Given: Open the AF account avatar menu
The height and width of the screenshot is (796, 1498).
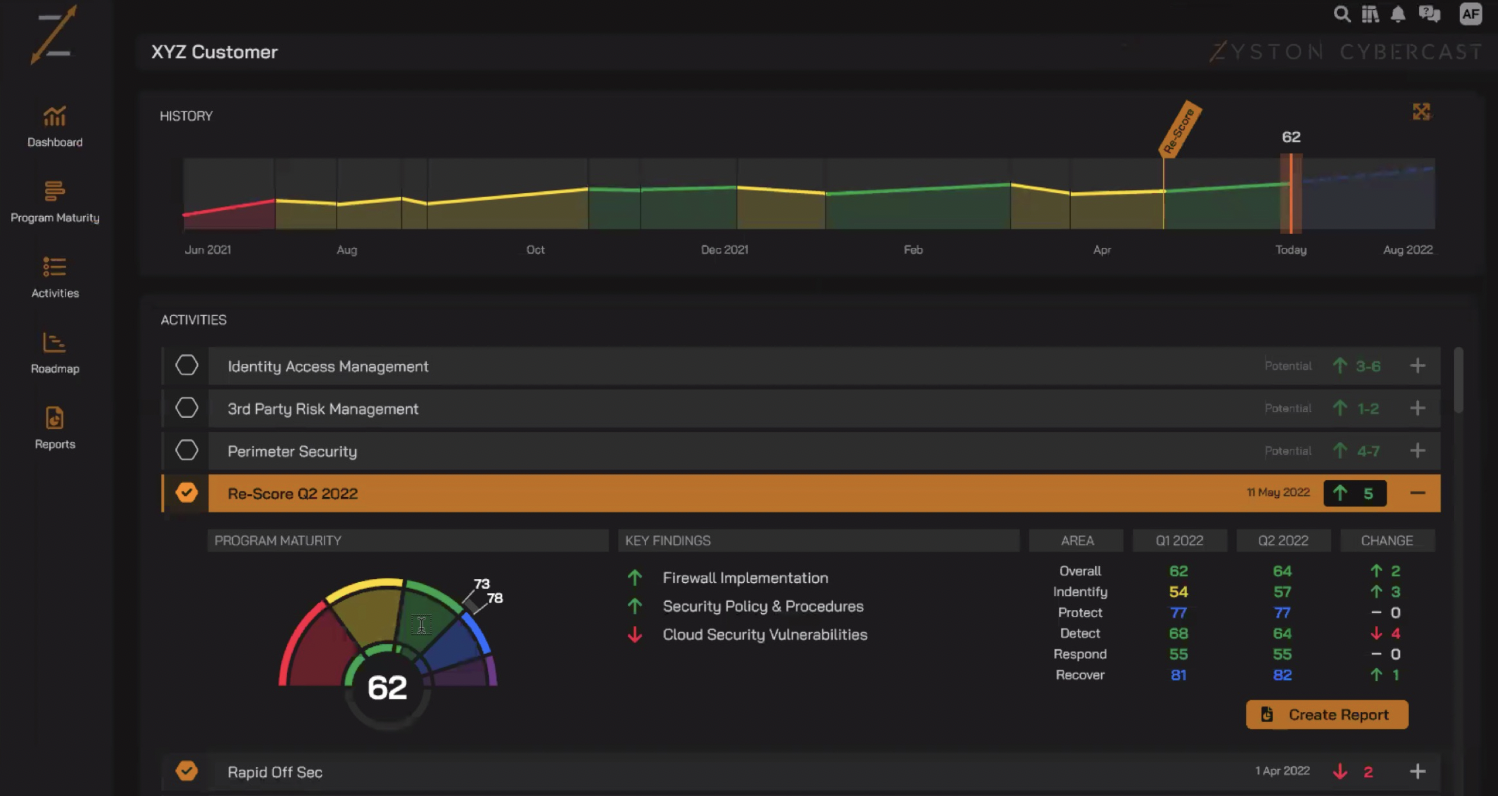Looking at the screenshot, I should coord(1470,14).
